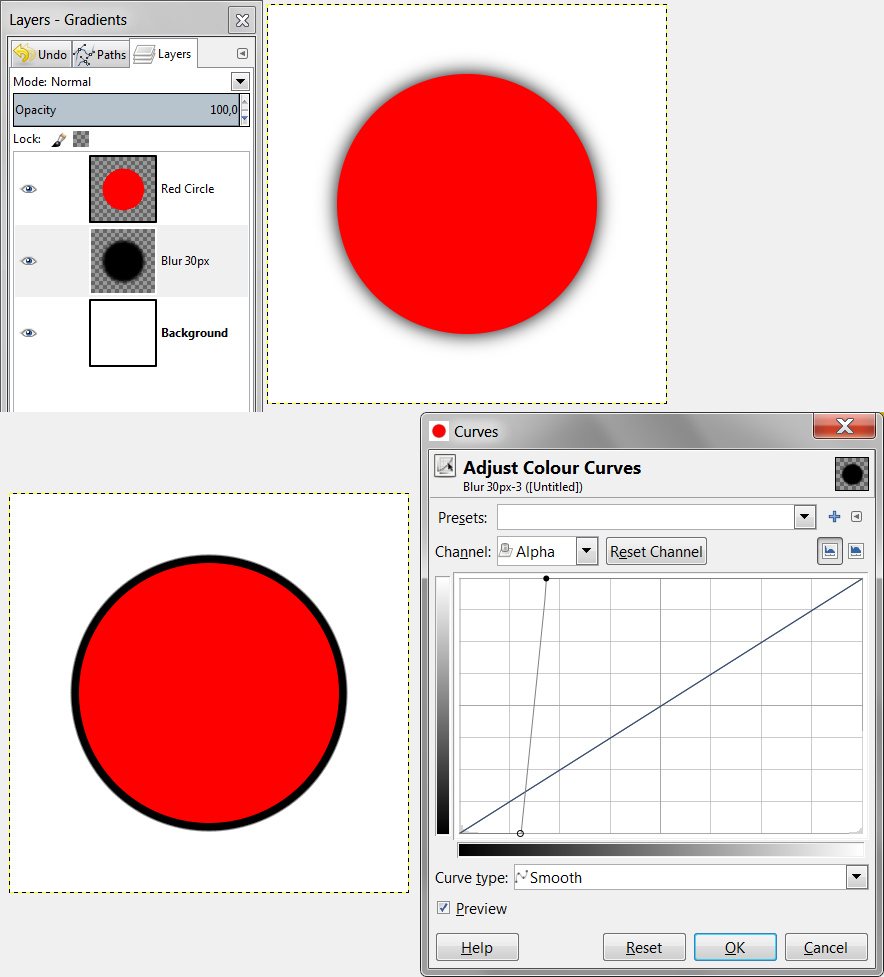Click the Reset Channel button
Viewport: 884px width, 977px height.
[656, 551]
